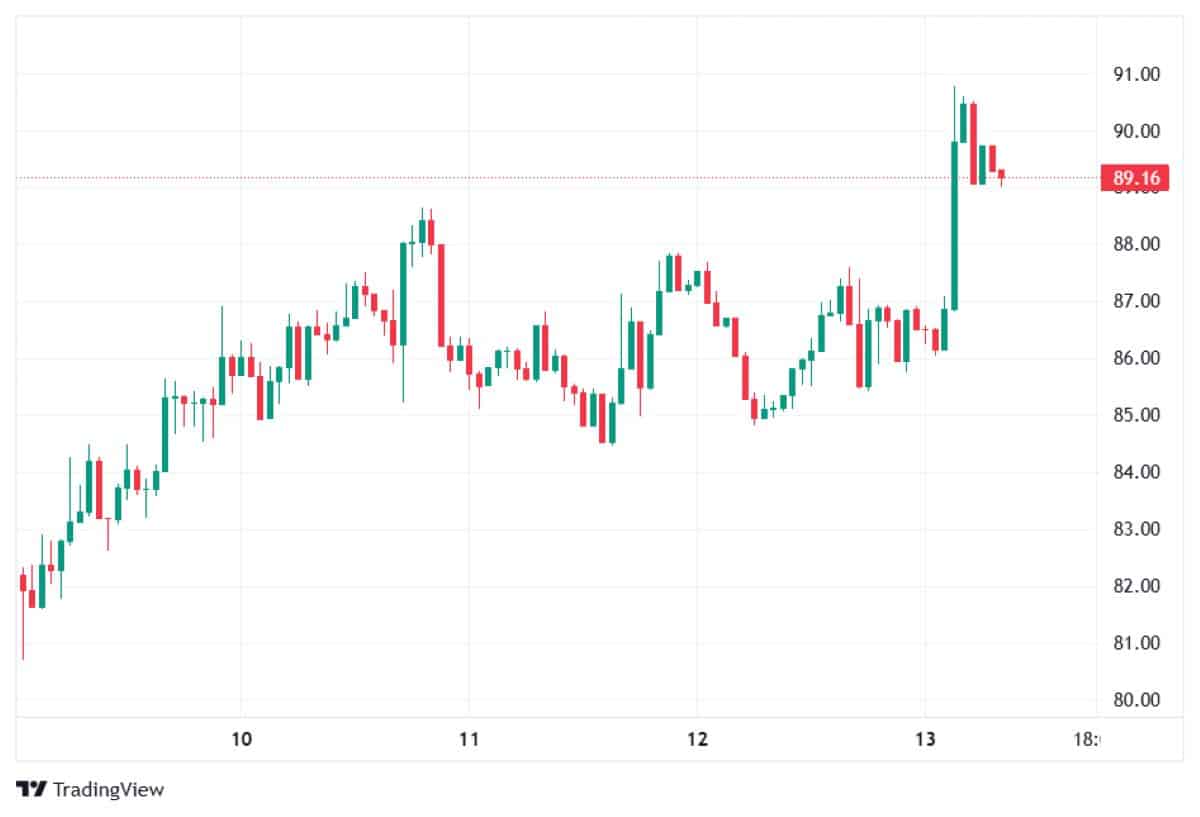This screenshot has width=1200, height=817.
Task: Click the 84.00 price scale label
Action: click(x=1137, y=472)
